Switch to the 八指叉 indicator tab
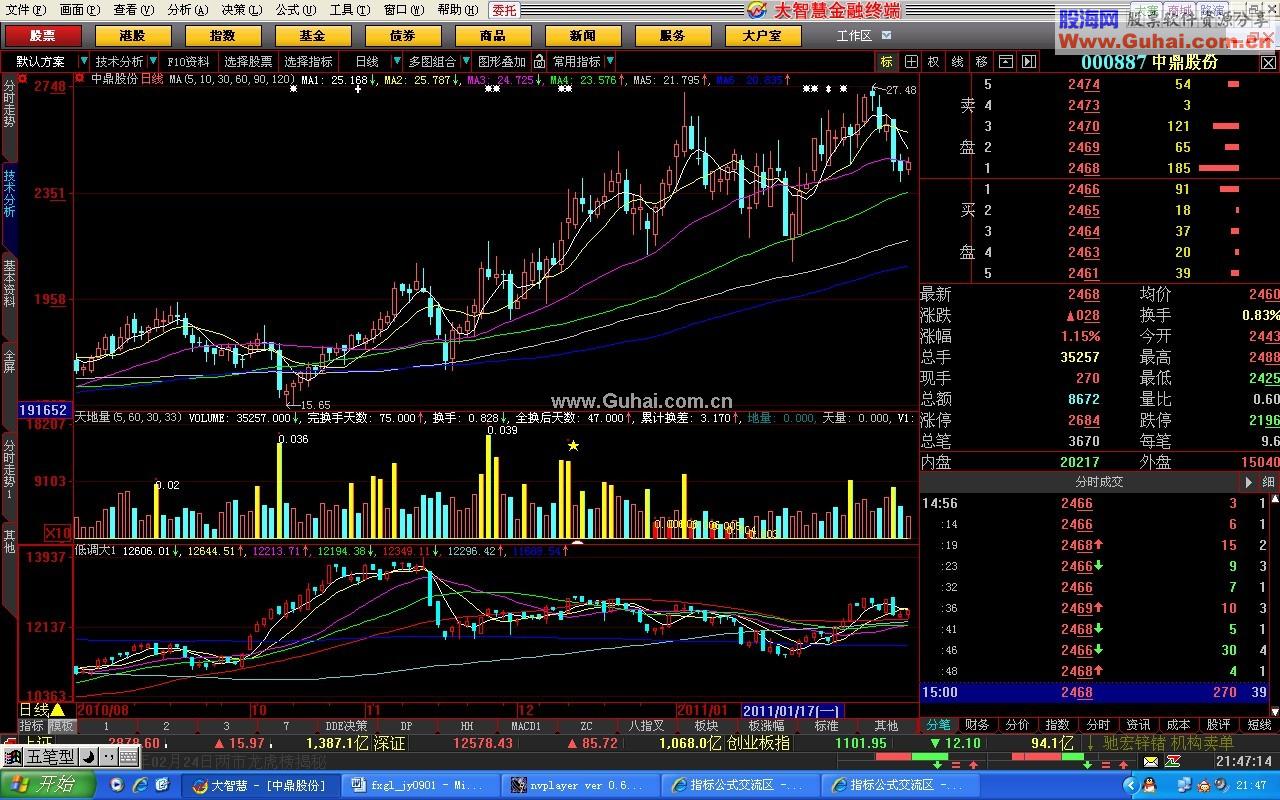 tap(646, 726)
